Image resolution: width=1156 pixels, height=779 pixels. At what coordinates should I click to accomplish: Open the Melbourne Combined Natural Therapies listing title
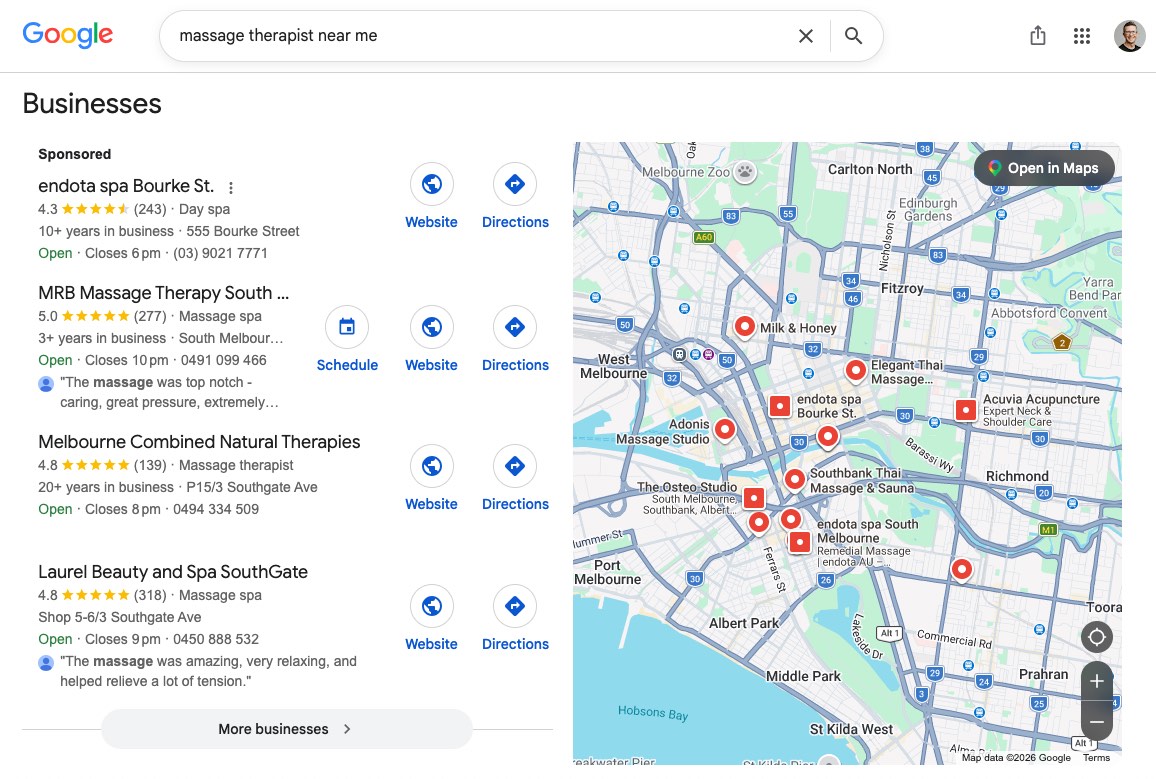[199, 441]
